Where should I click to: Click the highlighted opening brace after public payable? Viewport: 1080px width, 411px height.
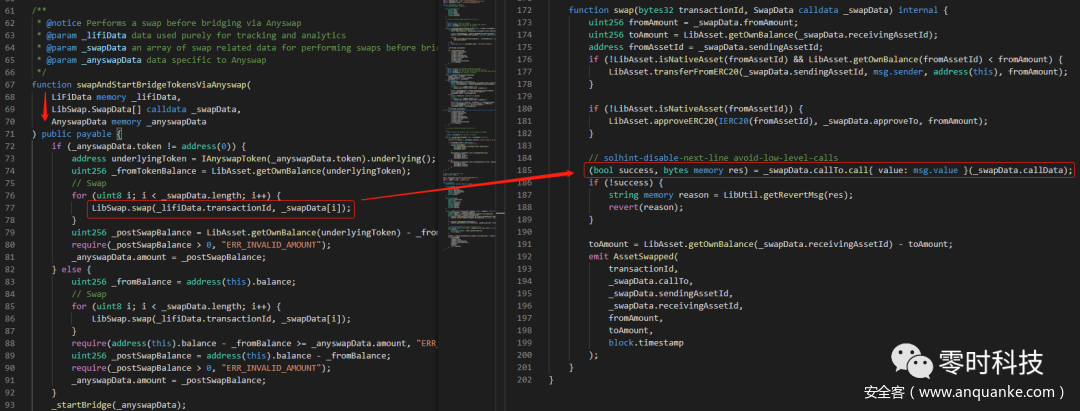[117, 134]
